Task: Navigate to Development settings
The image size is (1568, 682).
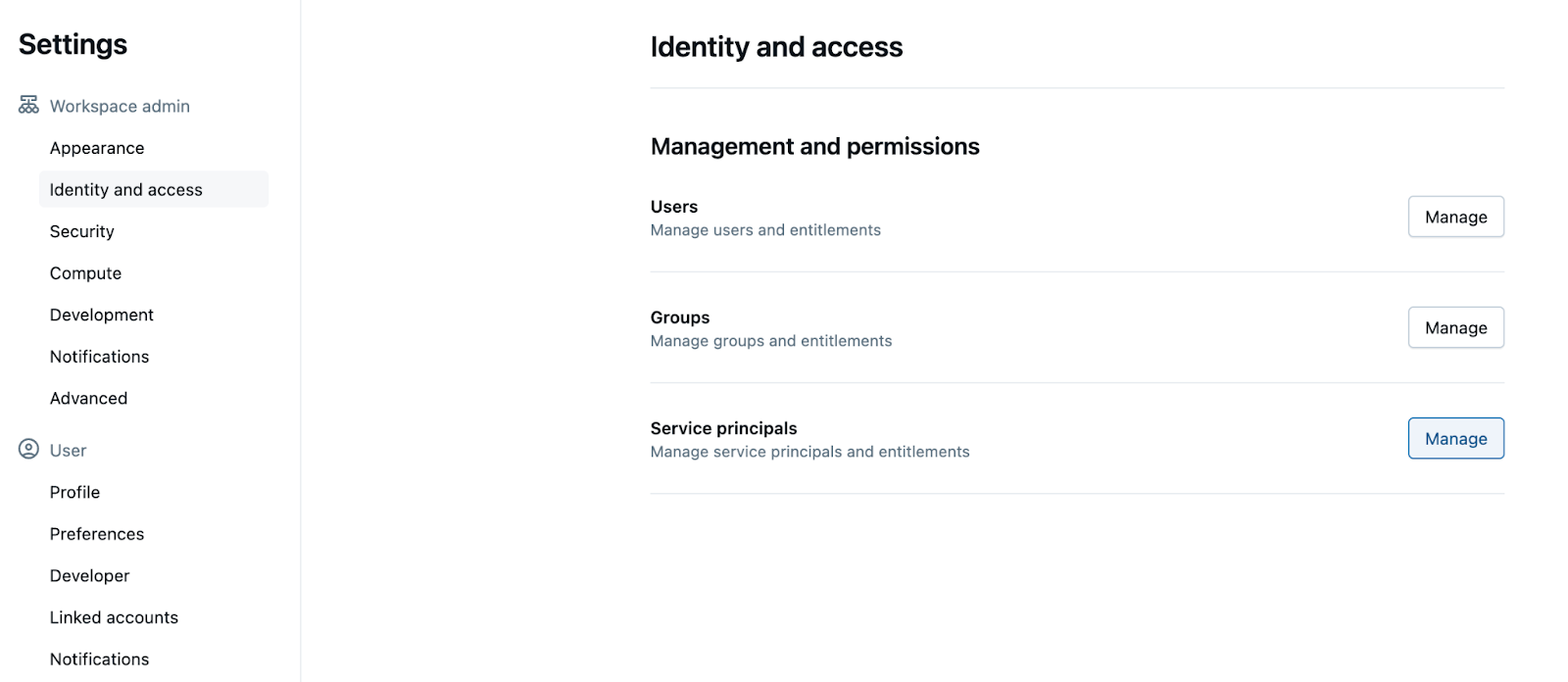Action: (102, 315)
